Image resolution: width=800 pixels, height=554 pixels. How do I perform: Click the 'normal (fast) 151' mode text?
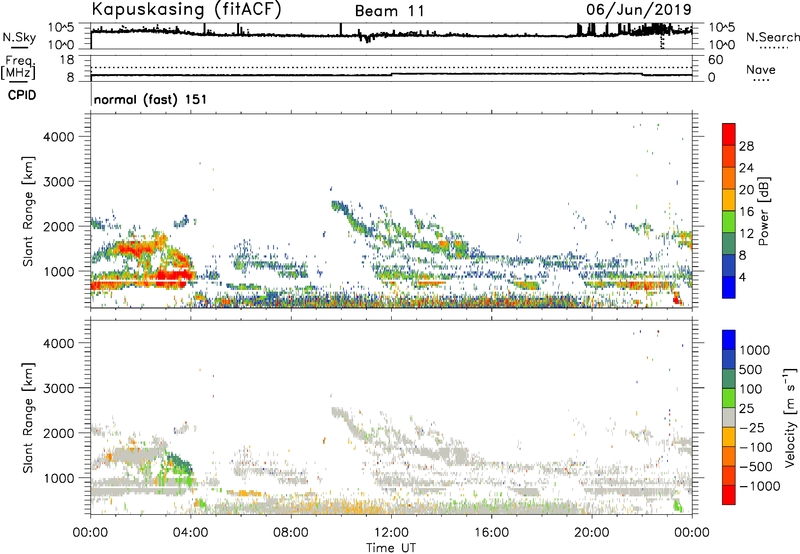pyautogui.click(x=151, y=99)
